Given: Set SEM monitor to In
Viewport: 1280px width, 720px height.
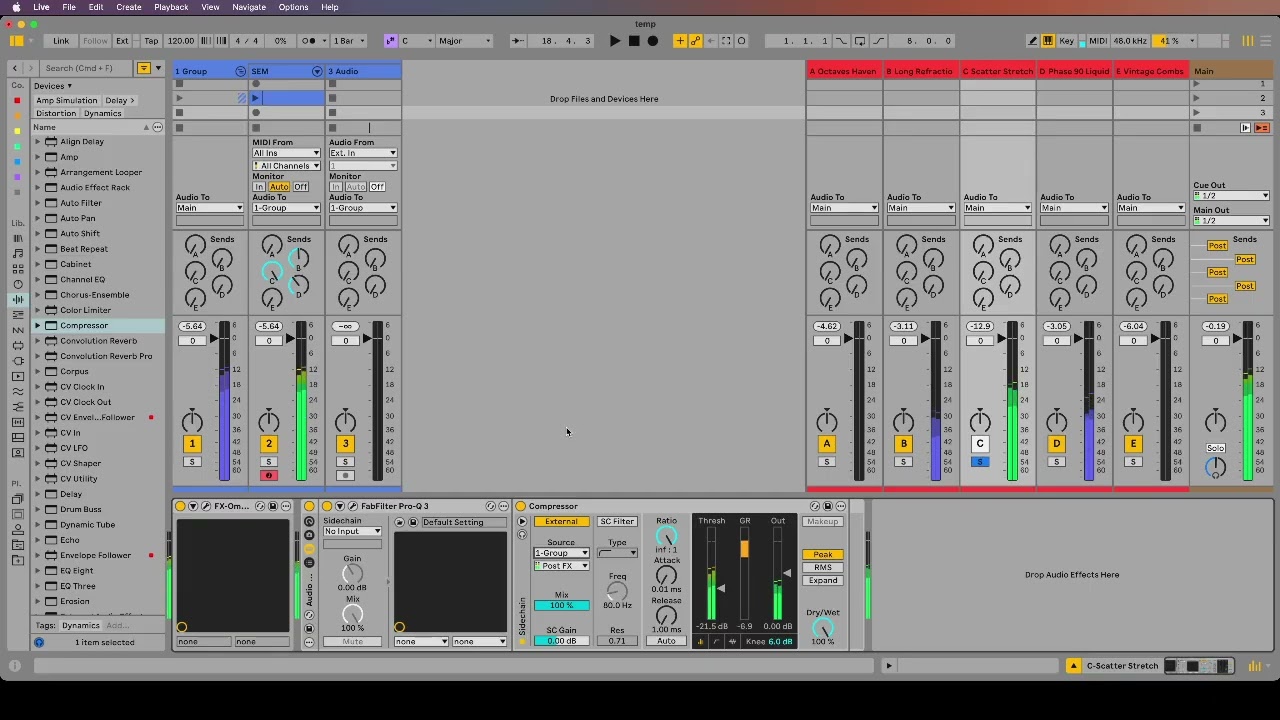Looking at the screenshot, I should pos(259,187).
